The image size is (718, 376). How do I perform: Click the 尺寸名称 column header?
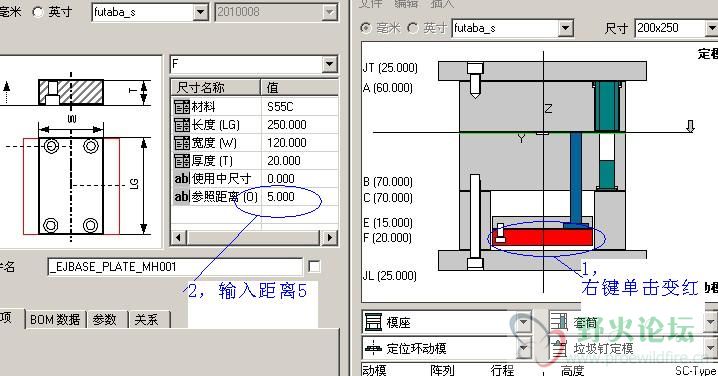(216, 87)
